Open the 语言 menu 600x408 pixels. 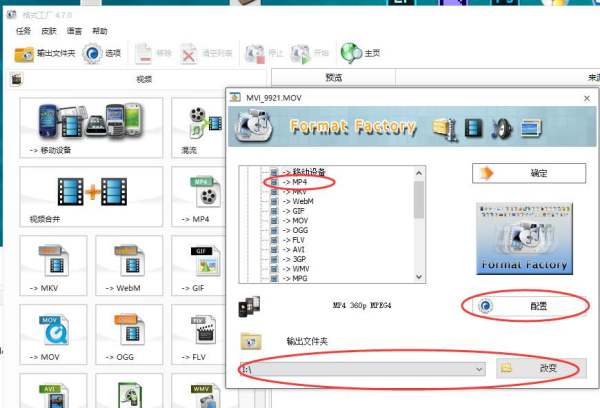(74, 31)
